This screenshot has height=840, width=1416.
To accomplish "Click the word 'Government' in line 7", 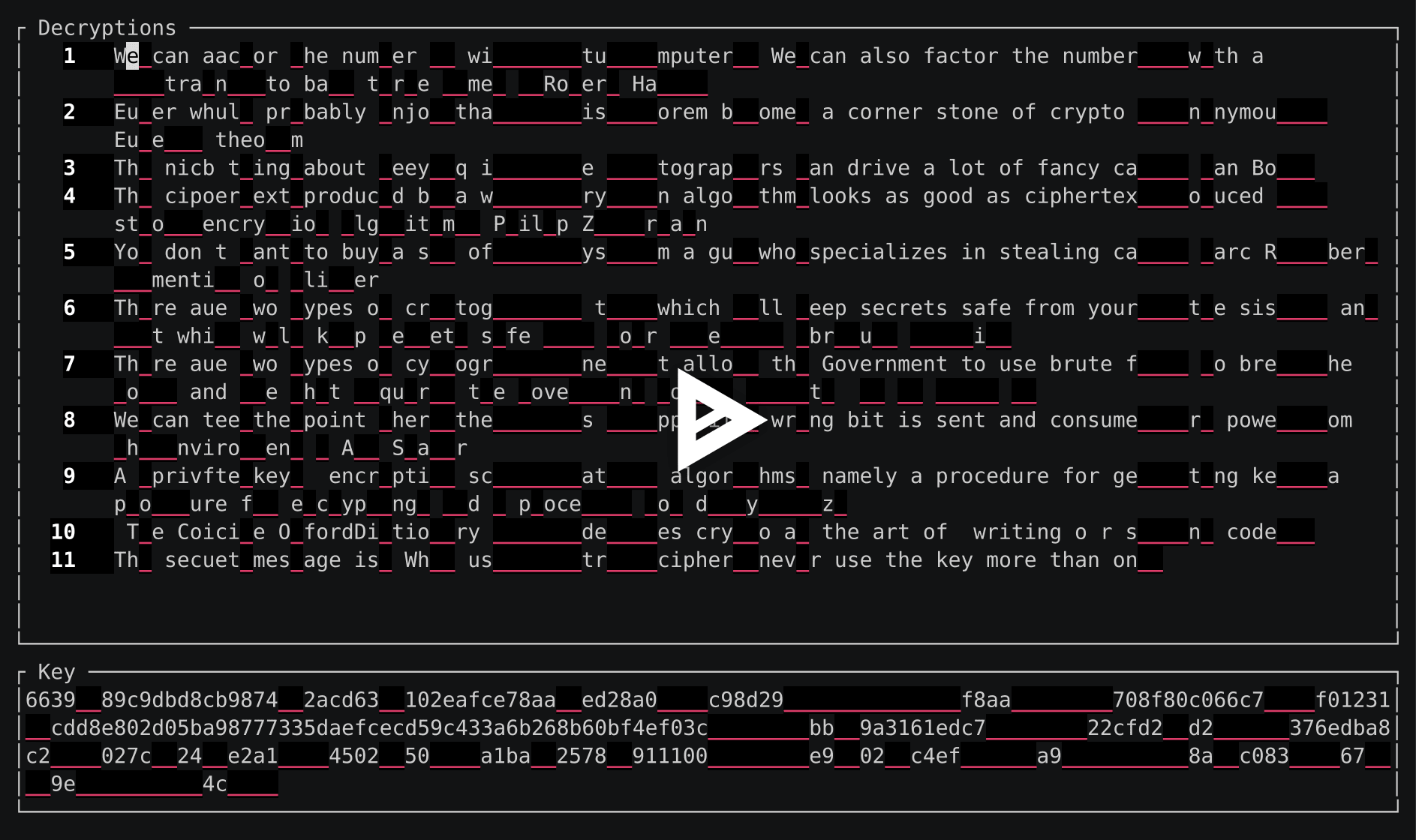I will [885, 364].
